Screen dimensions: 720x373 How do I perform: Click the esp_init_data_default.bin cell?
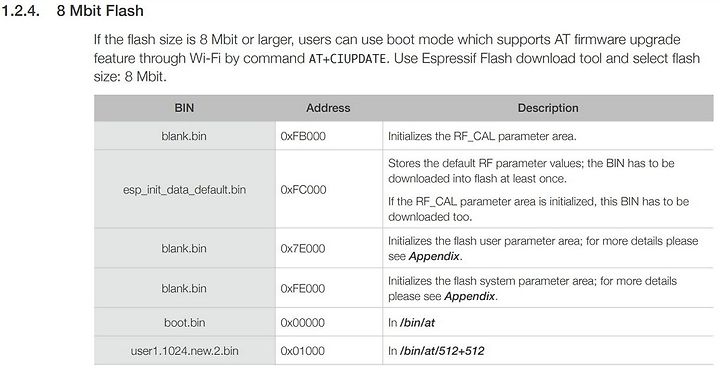pos(184,190)
